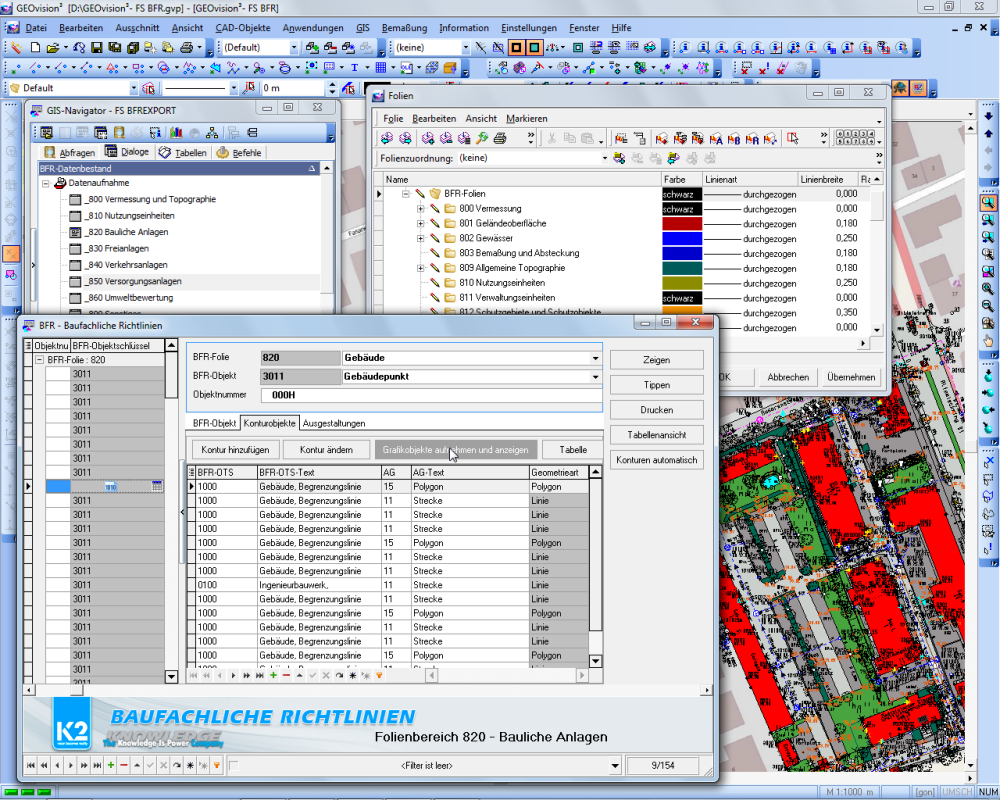Viewport: 1000px width, 800px height.
Task: Click the number grid icon in the Folien toolbar
Action: click(855, 138)
